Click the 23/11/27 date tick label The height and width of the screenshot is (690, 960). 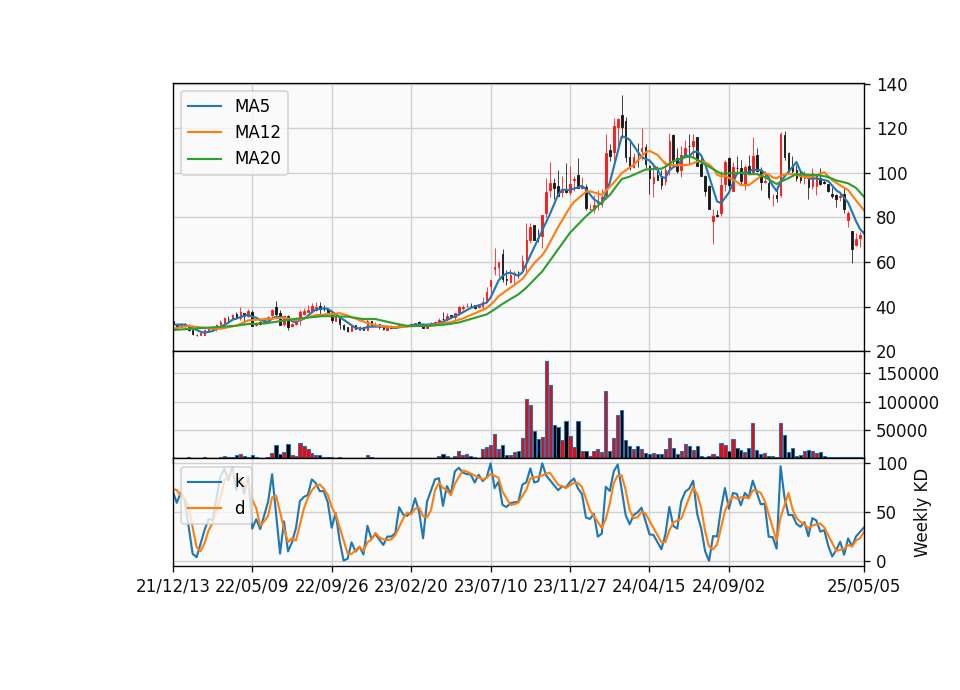[569, 586]
